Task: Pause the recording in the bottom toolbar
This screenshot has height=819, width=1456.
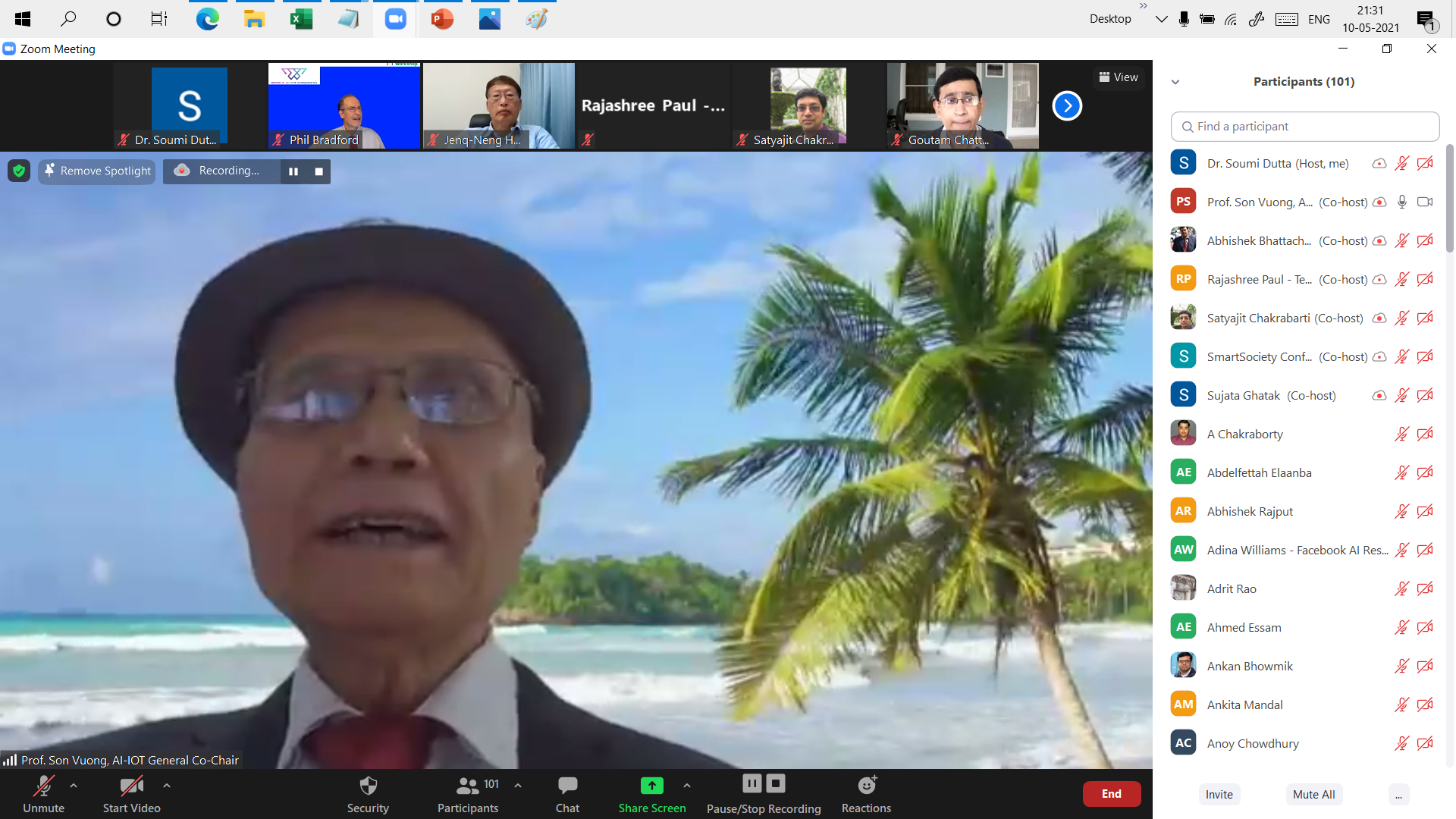Action: coord(752,783)
